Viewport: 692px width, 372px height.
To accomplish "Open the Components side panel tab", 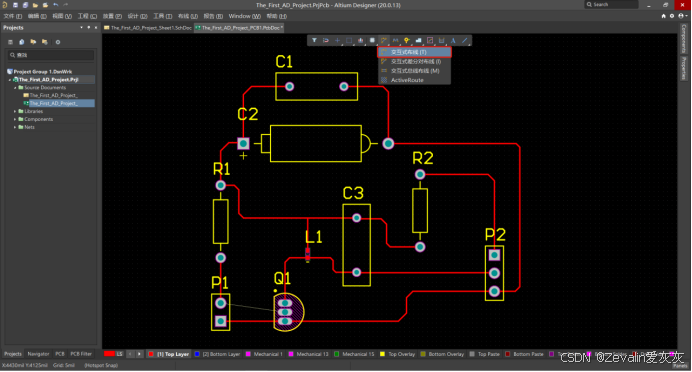I will pos(684,39).
